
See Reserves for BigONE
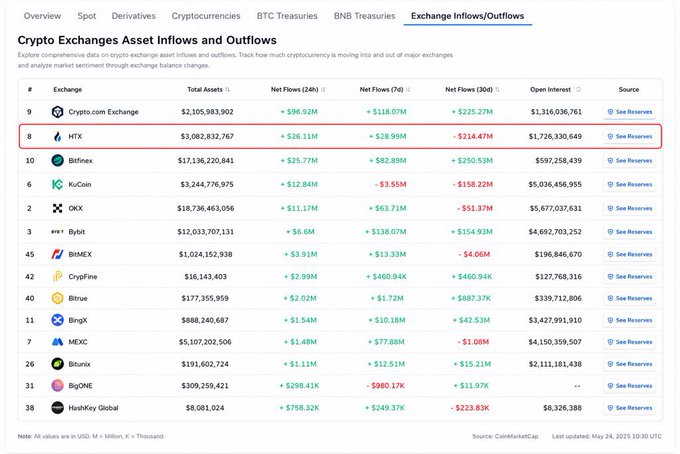(x=629, y=386)
